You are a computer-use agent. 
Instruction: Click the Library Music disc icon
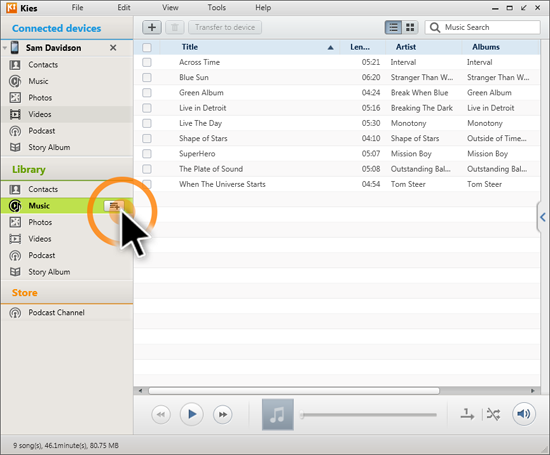[15, 206]
